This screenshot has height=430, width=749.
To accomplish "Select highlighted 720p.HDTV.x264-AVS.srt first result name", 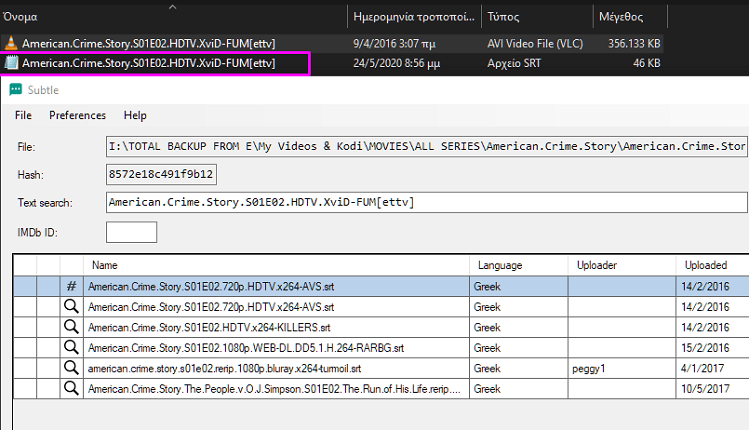I will pos(211,286).
